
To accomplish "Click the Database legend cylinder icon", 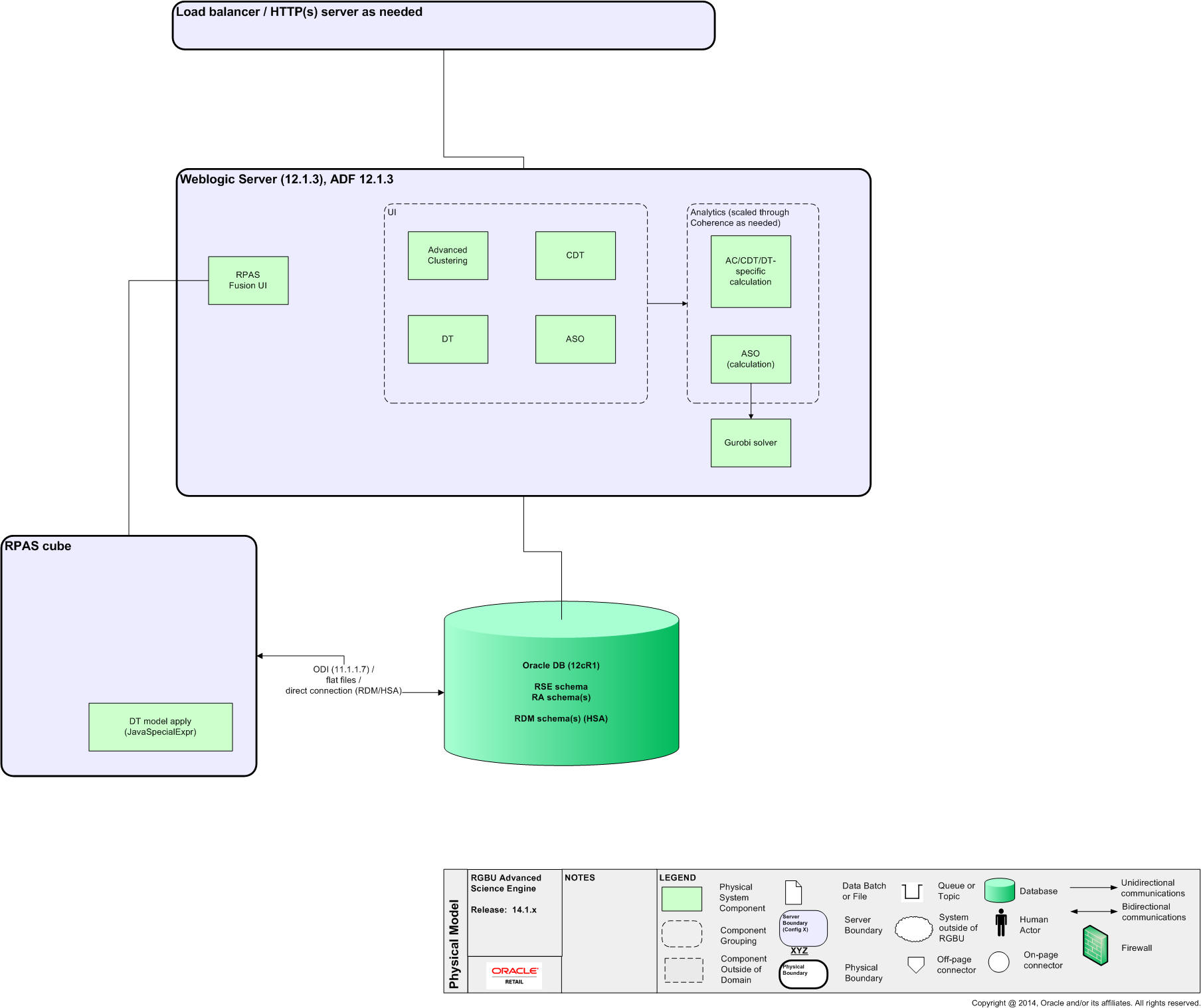I will click(1000, 890).
